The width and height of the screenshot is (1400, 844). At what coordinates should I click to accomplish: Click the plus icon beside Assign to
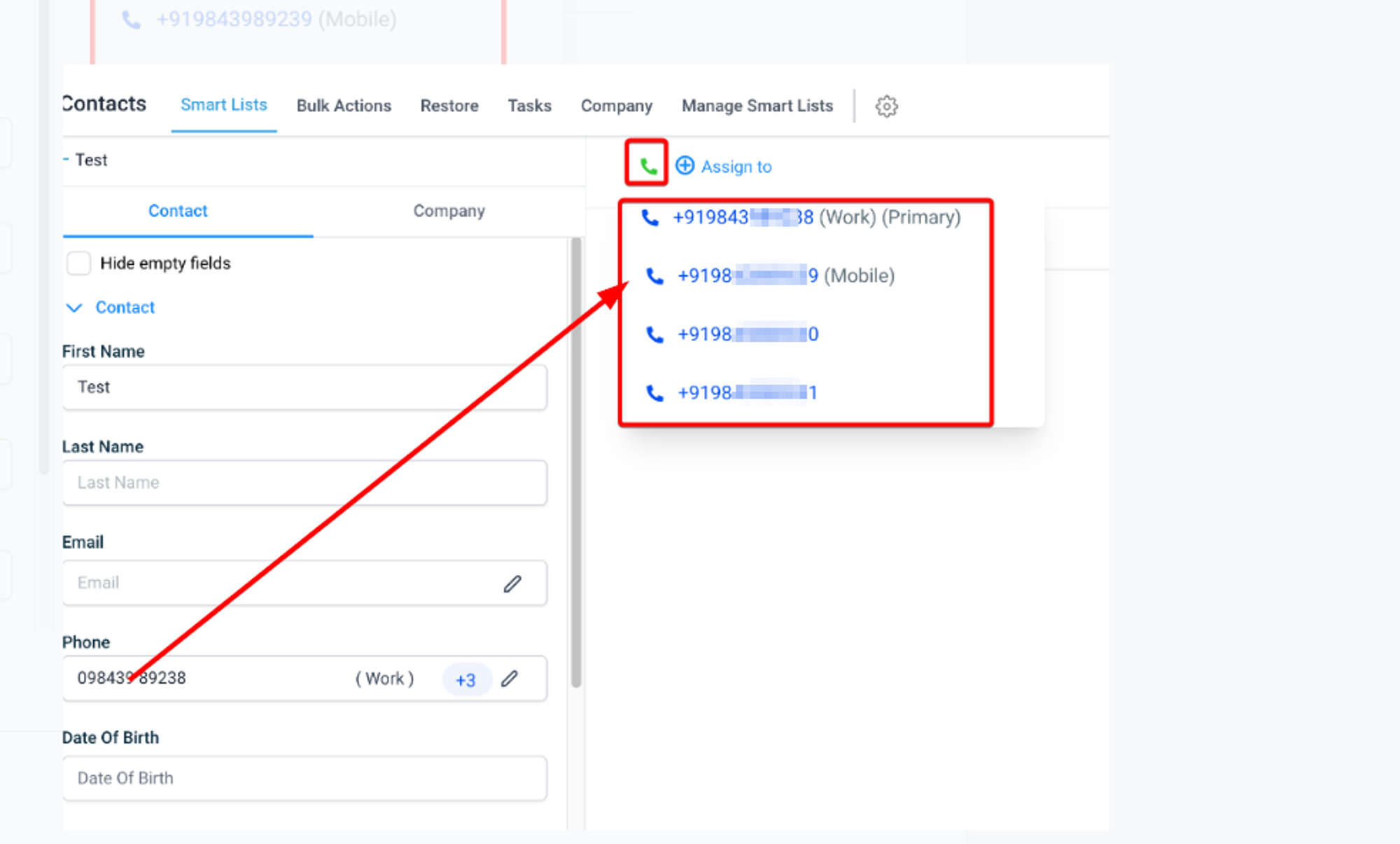[685, 165]
